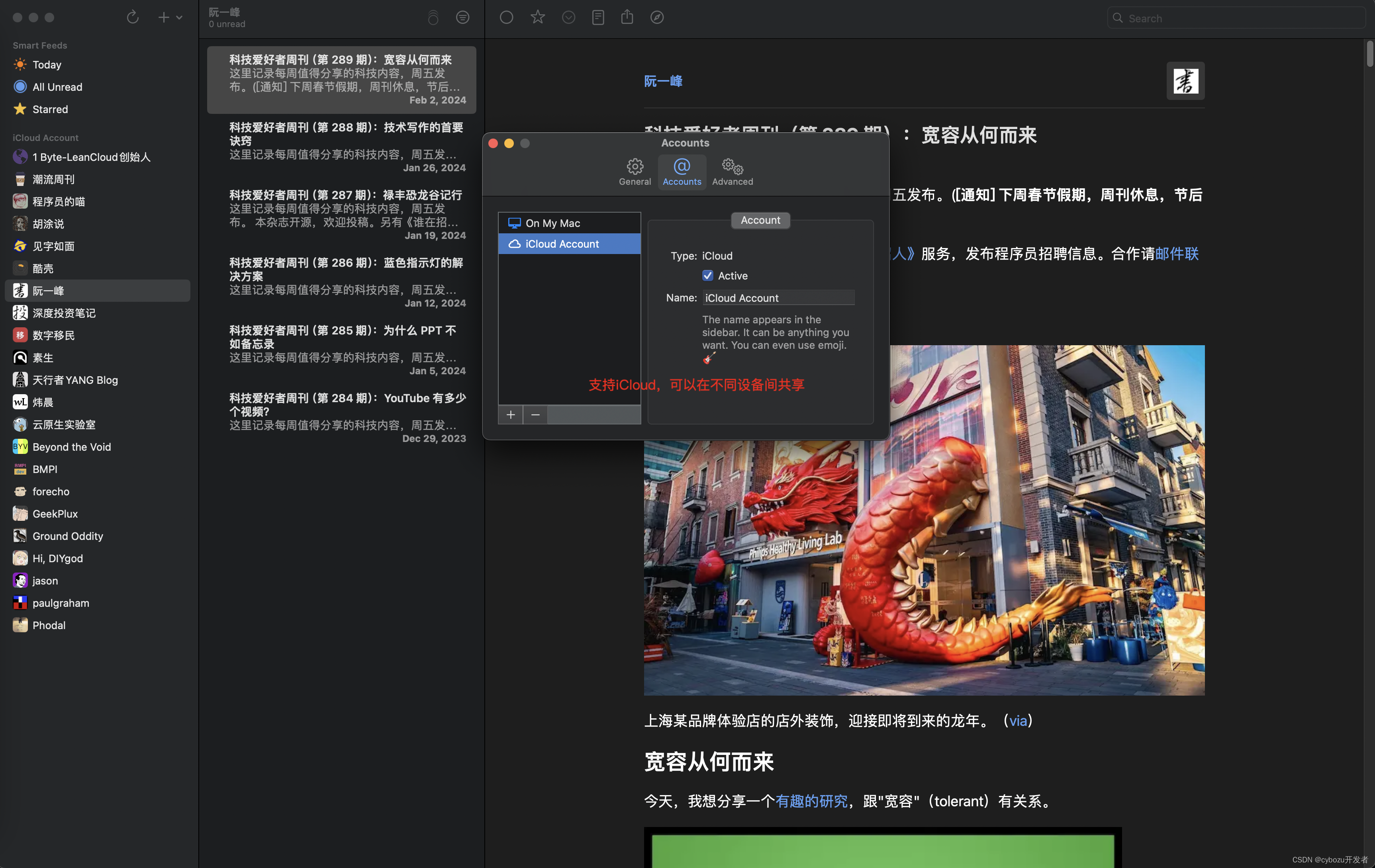The width and height of the screenshot is (1375, 868).
Task: Click the star article toolbar icon
Action: tap(537, 17)
